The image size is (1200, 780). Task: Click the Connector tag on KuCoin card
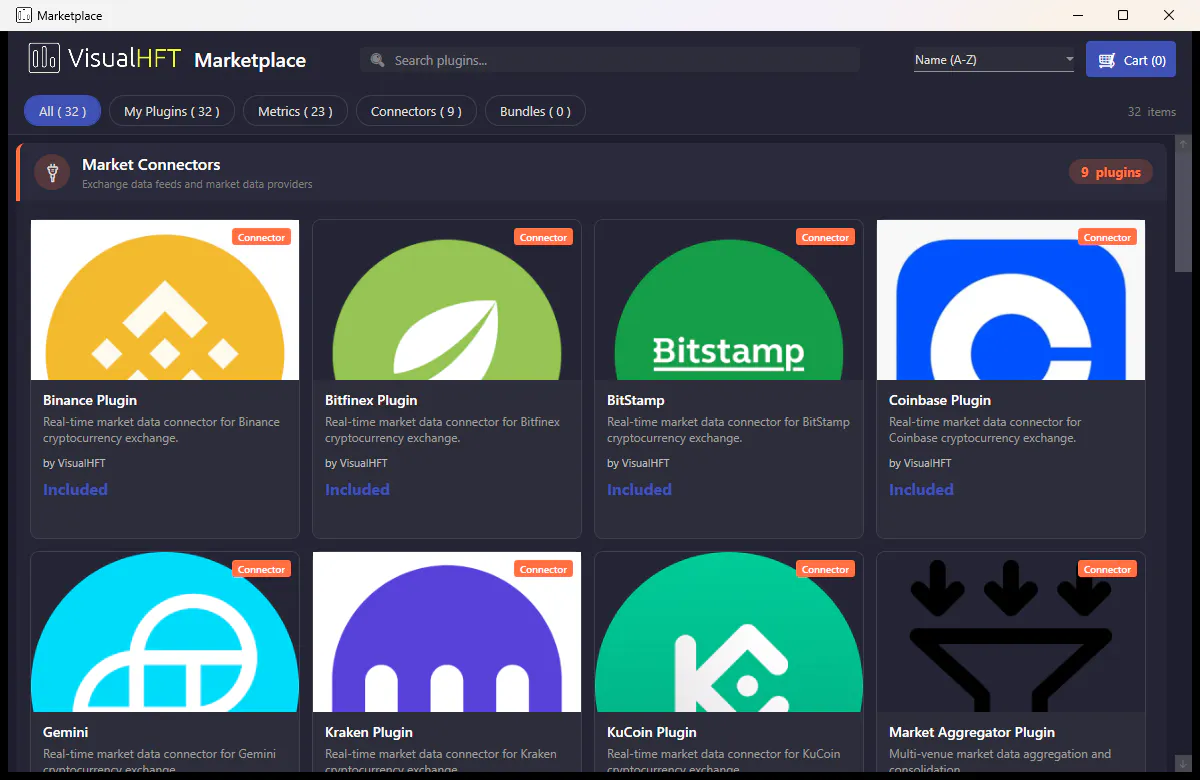pyautogui.click(x=826, y=569)
